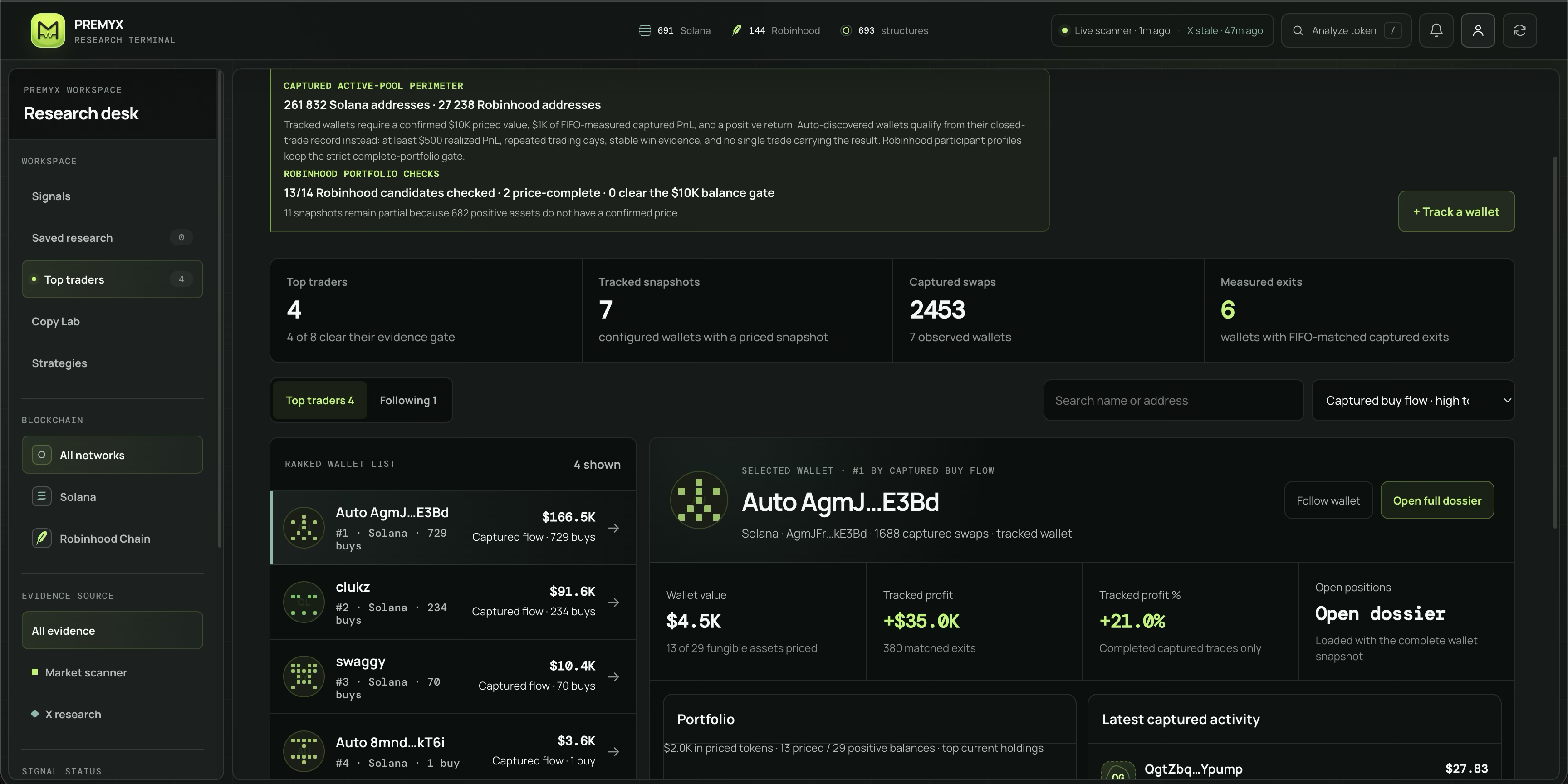Click the Latest captured activity heading
Image resolution: width=1568 pixels, height=784 pixels.
click(1181, 719)
